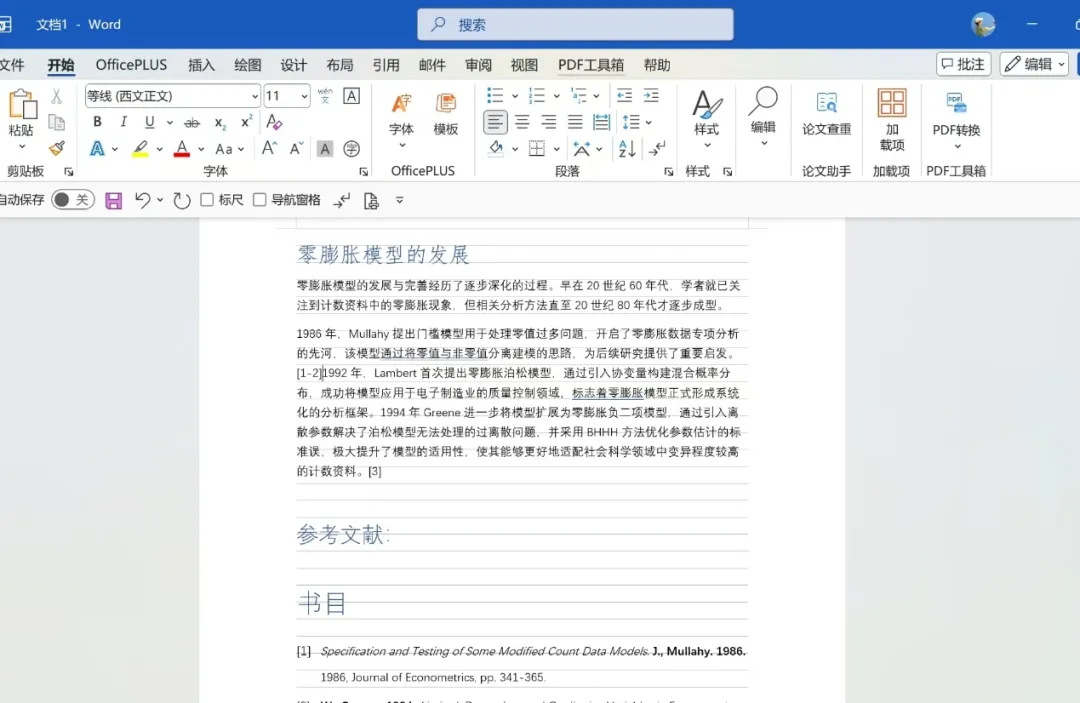Expand the font color dropdown arrow
The width and height of the screenshot is (1080, 703).
201,149
